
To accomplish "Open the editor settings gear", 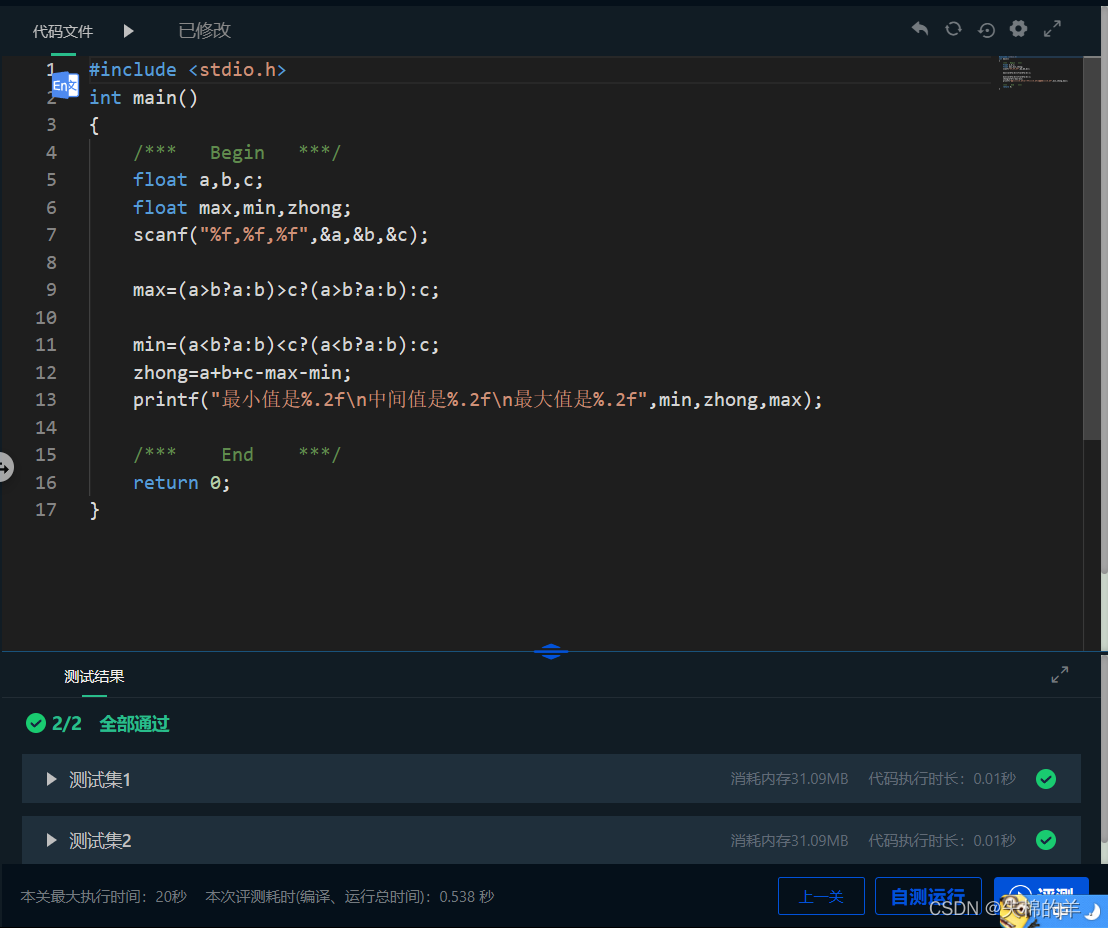I will click(x=1018, y=28).
